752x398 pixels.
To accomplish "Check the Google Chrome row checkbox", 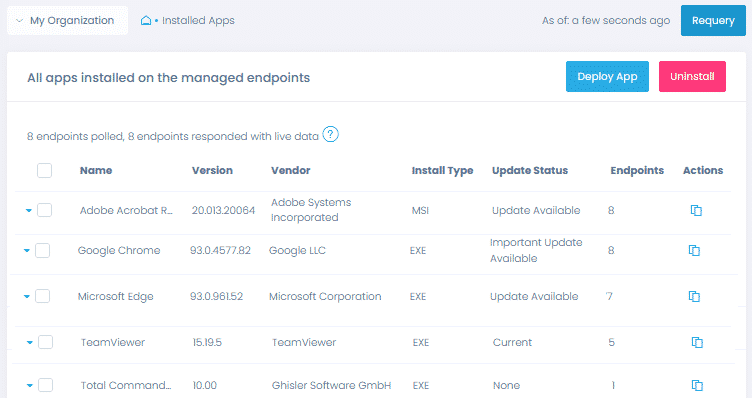I will [43, 250].
